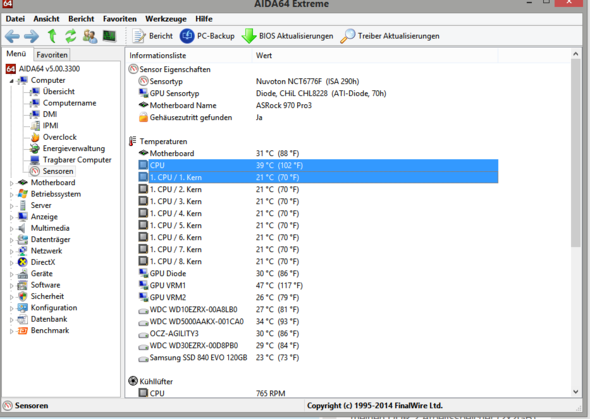Open the Hilfe menu
Image resolution: width=590 pixels, height=419 pixels.
coord(204,19)
